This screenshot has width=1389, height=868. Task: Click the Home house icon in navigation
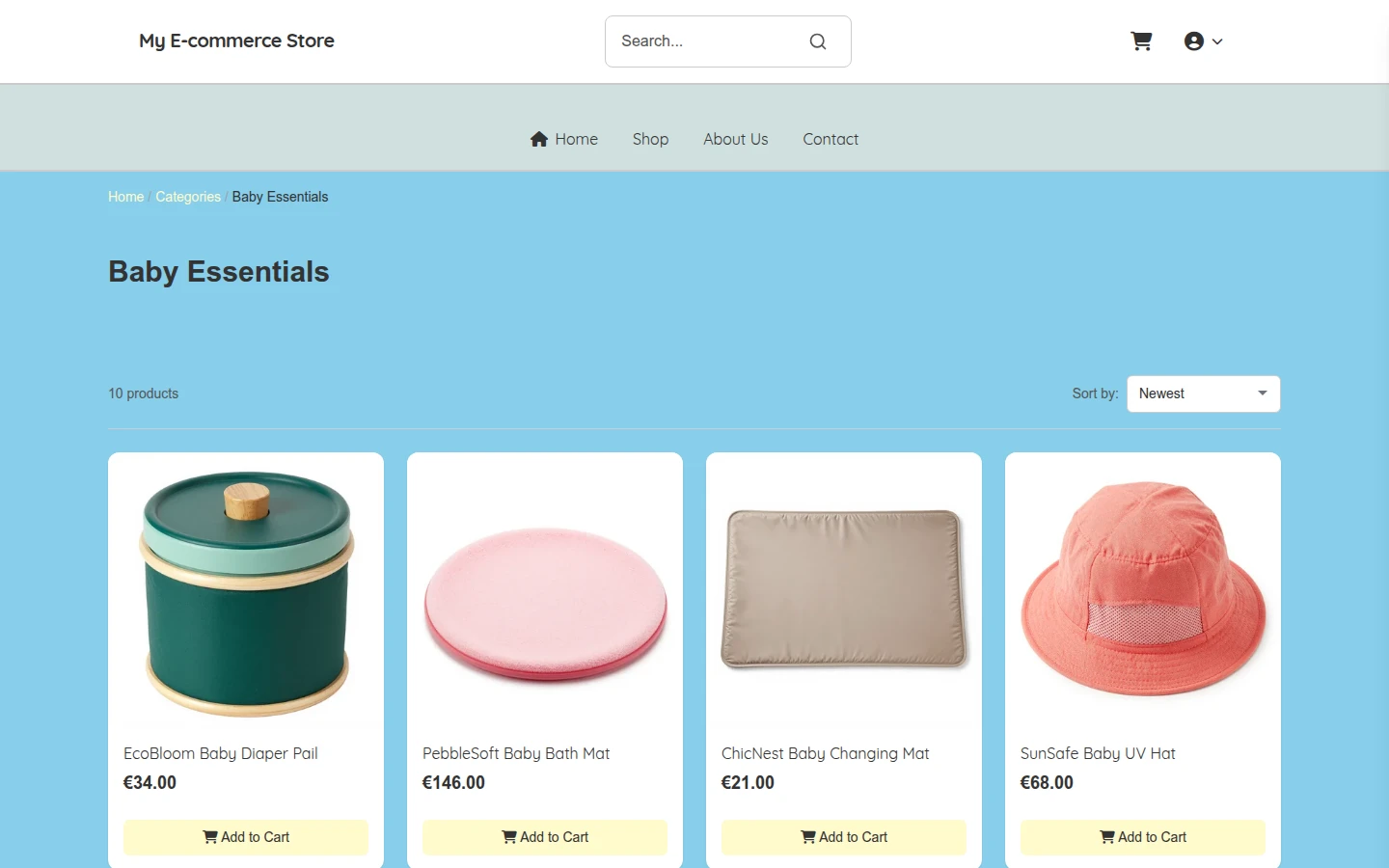point(539,139)
